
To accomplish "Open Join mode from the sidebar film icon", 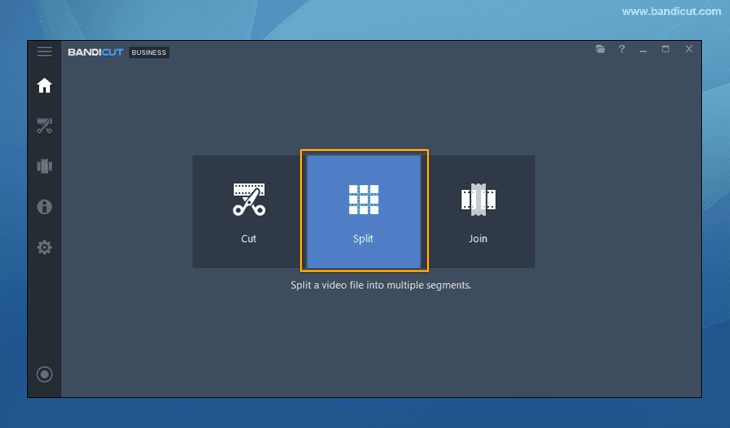I will click(x=45, y=166).
